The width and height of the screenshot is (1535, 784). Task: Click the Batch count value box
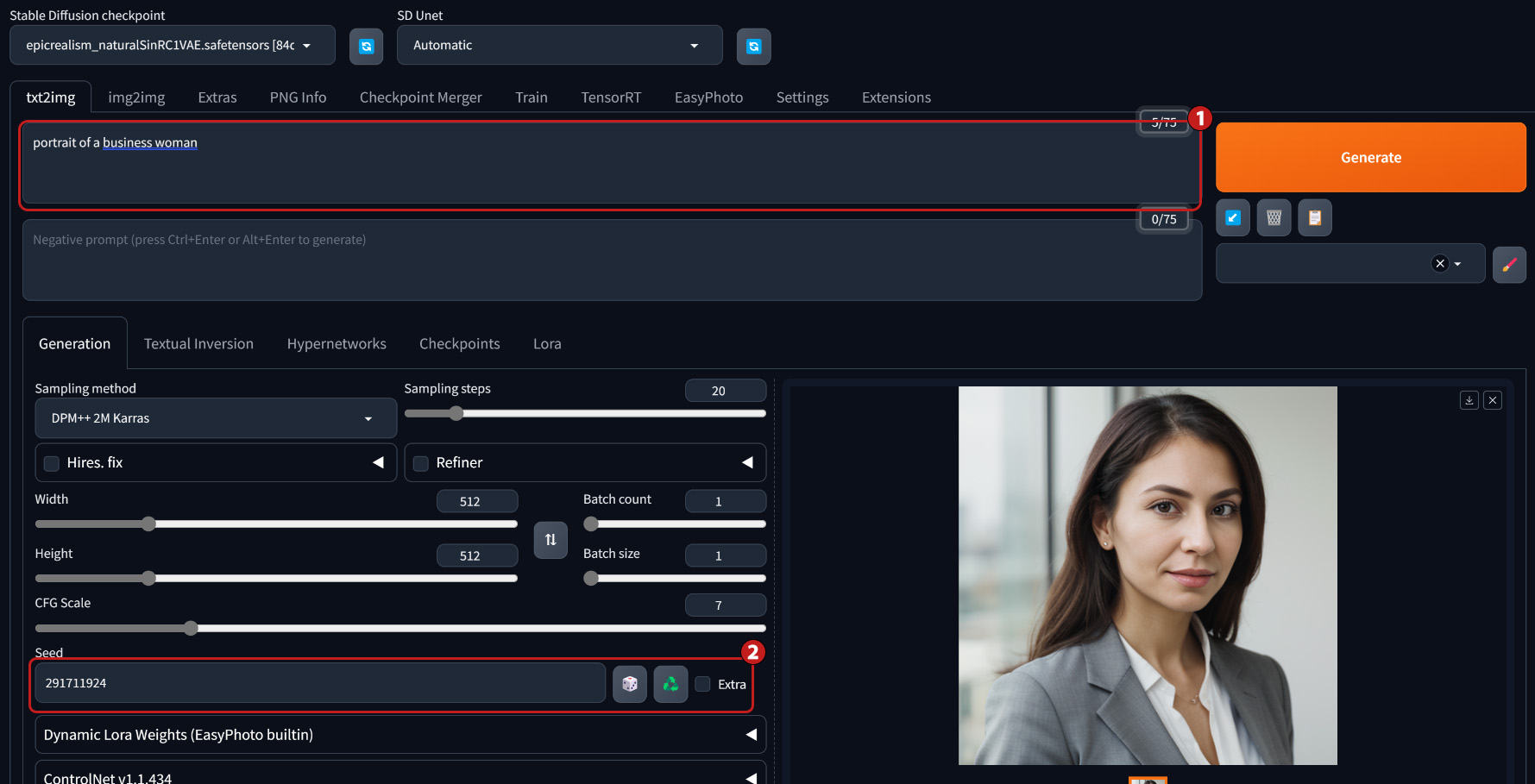tap(726, 501)
